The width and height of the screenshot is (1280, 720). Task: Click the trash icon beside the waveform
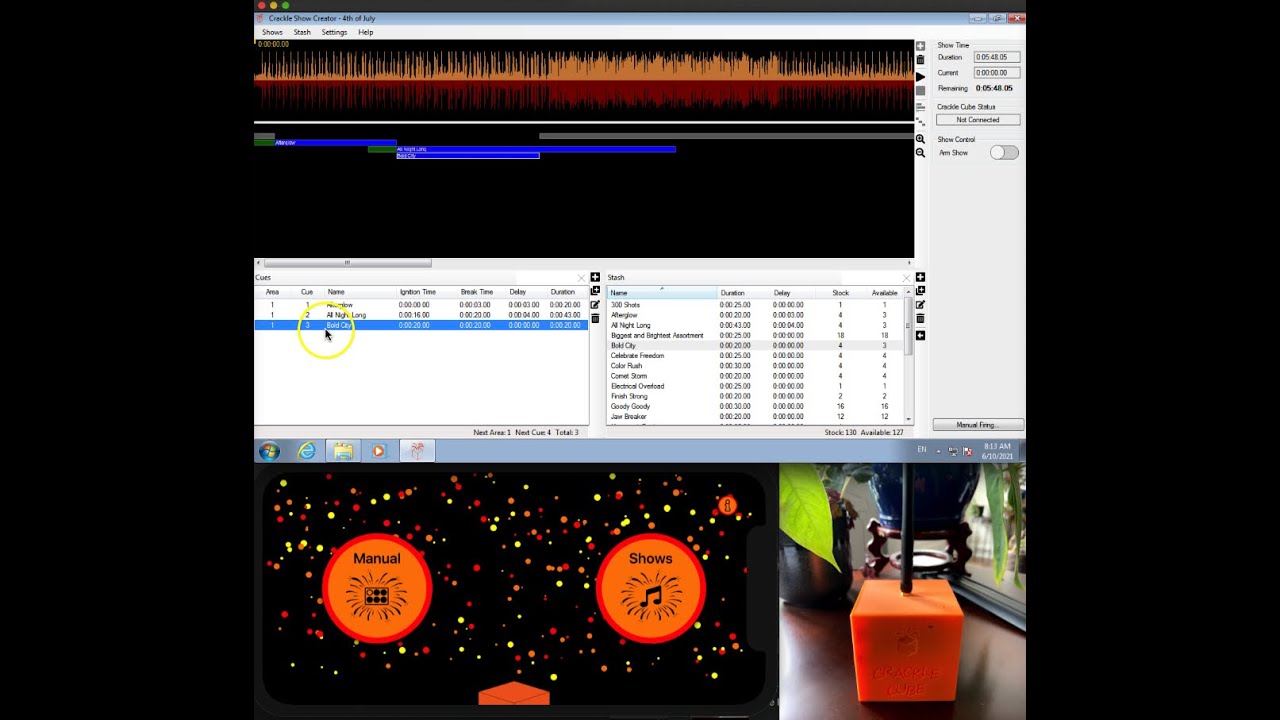point(920,60)
